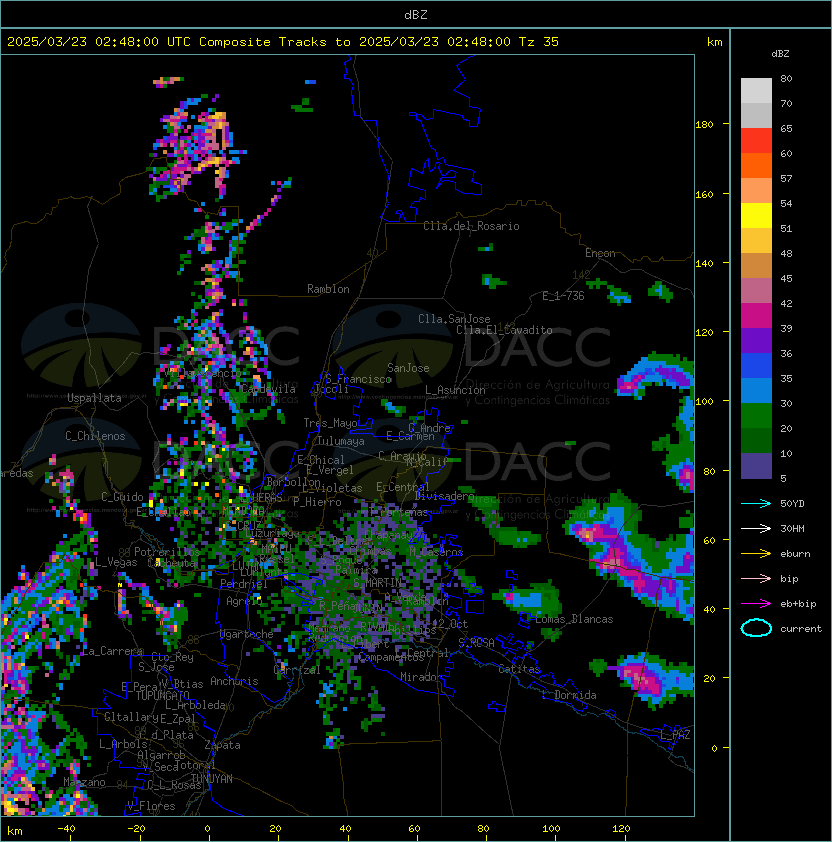Screen dimensions: 832x842
Task: Click the Tres_Mayo map label
Action: tap(330, 423)
